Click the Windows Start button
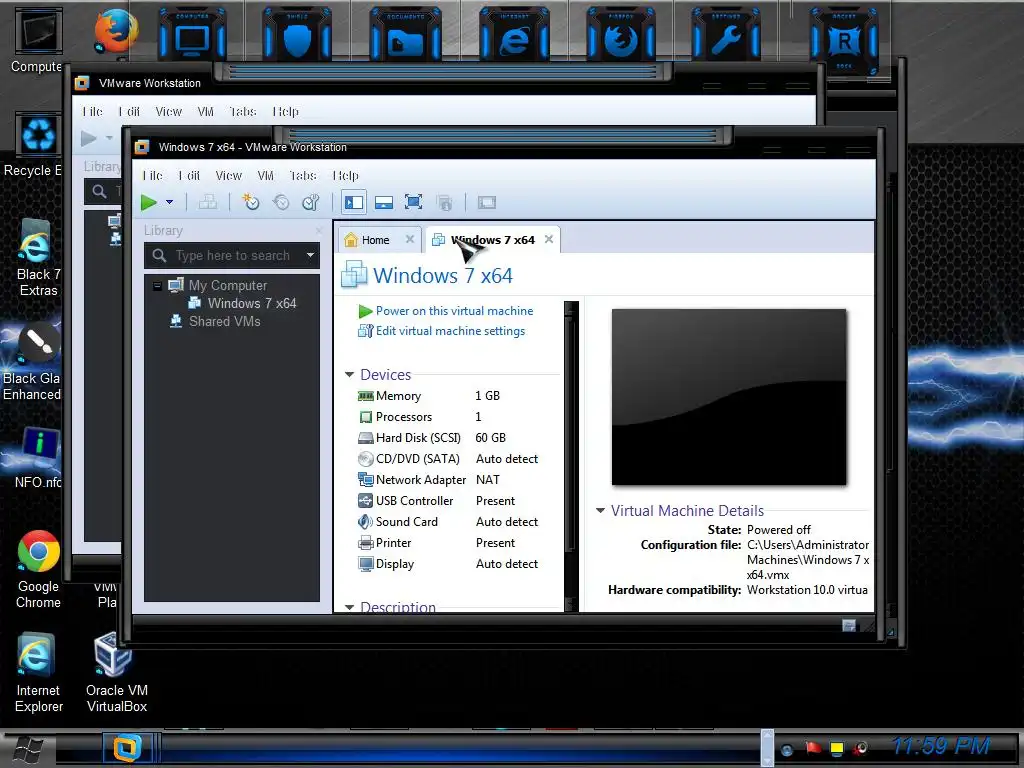The width and height of the screenshot is (1024, 768). [27, 750]
